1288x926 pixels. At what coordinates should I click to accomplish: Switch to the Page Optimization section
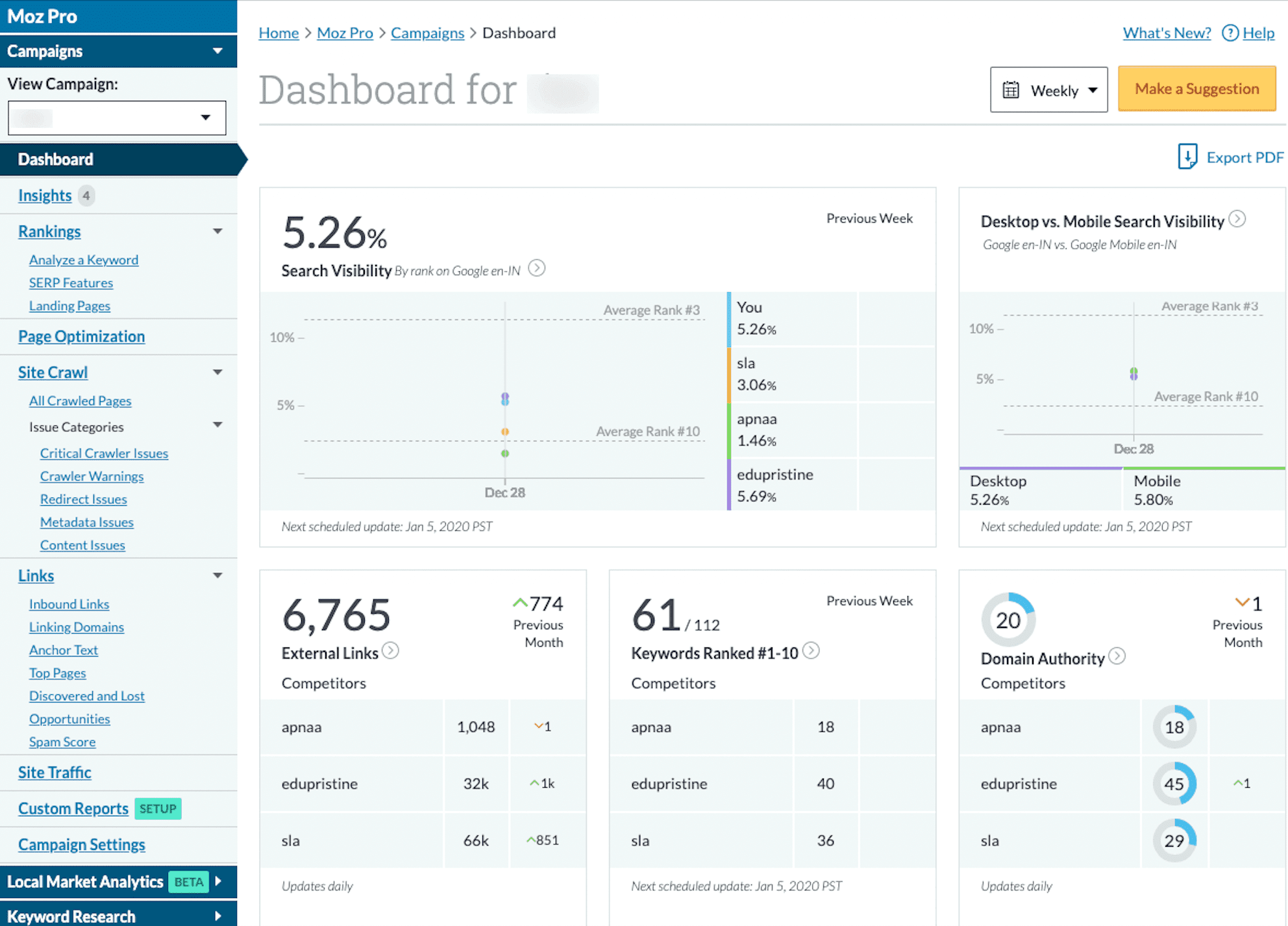point(81,336)
